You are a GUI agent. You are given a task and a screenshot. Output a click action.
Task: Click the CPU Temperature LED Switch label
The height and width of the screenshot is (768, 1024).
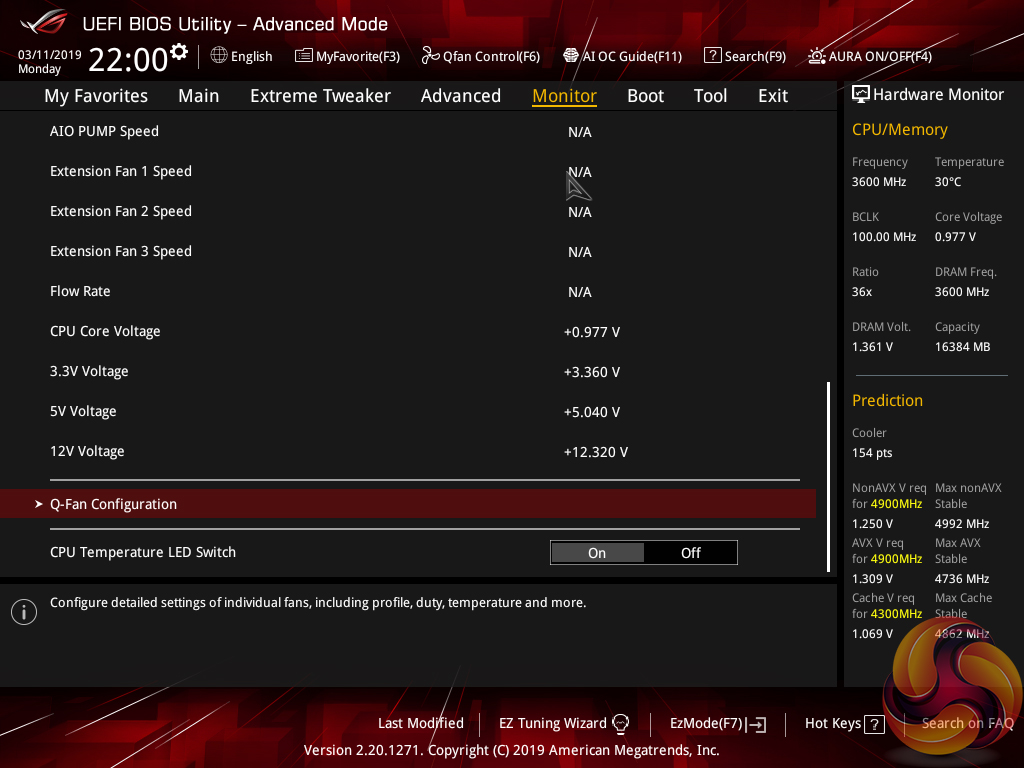tap(142, 552)
